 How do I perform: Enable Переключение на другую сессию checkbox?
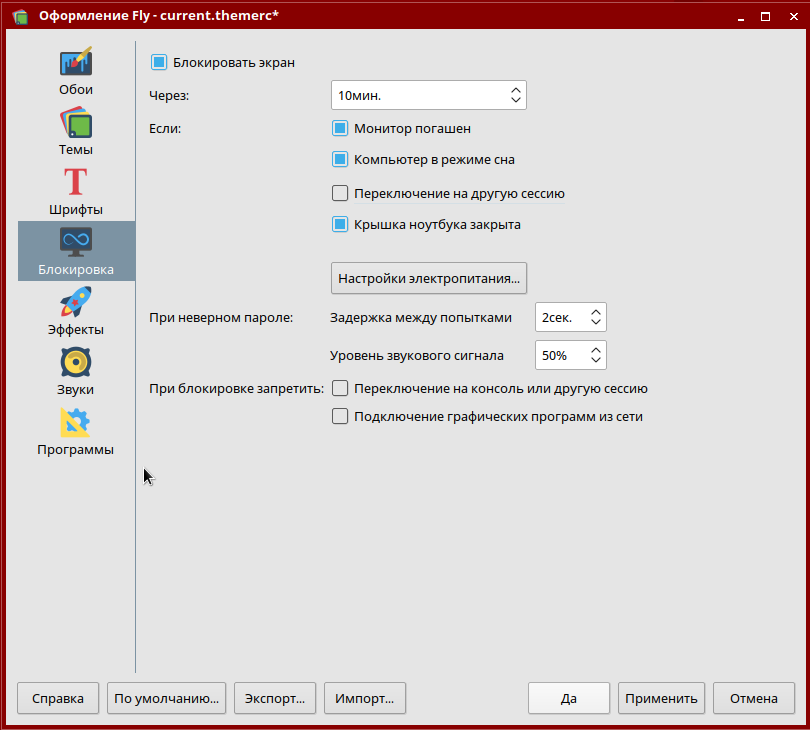click(340, 193)
